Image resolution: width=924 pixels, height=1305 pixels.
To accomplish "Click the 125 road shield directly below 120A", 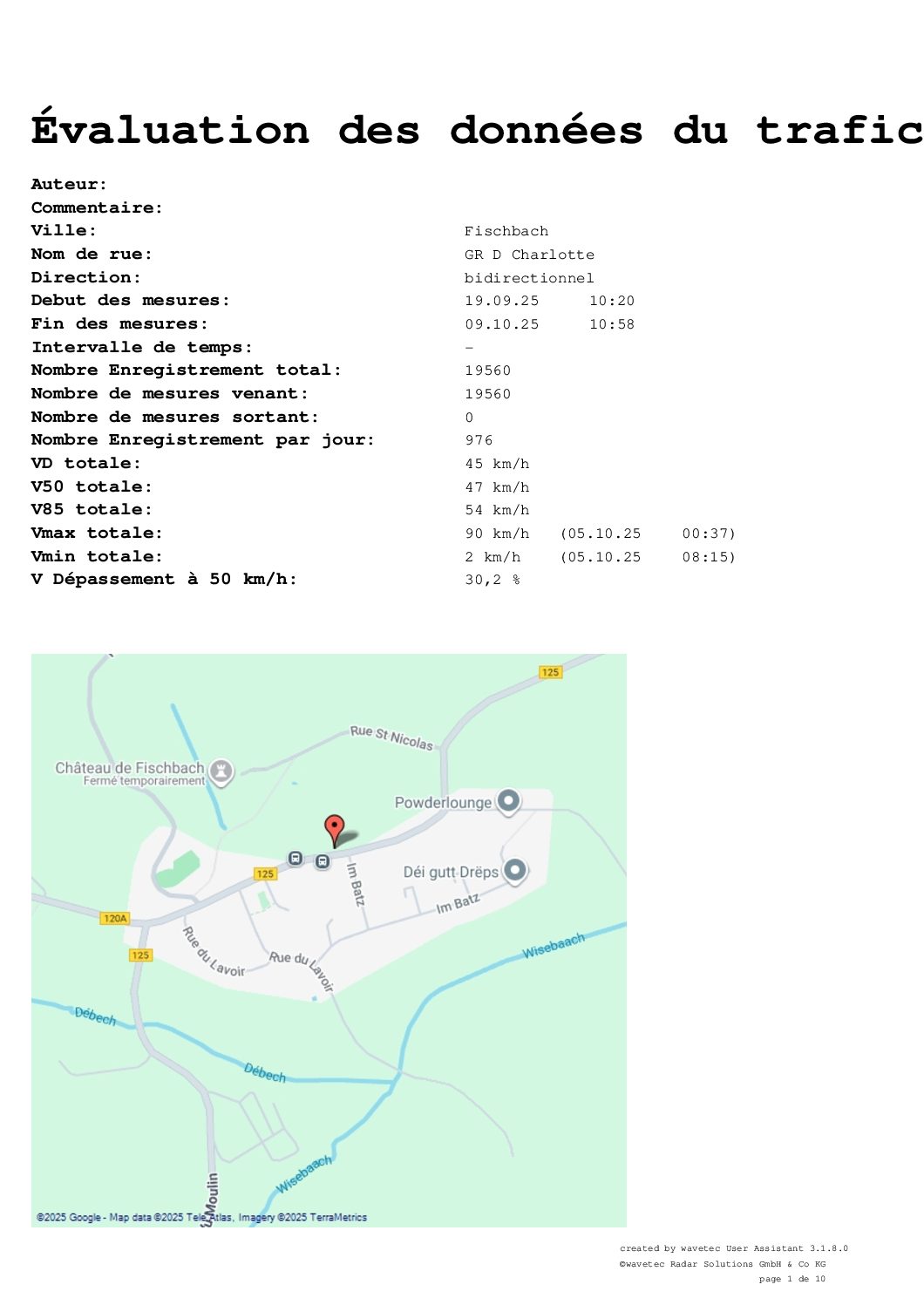I will pyautogui.click(x=140, y=955).
